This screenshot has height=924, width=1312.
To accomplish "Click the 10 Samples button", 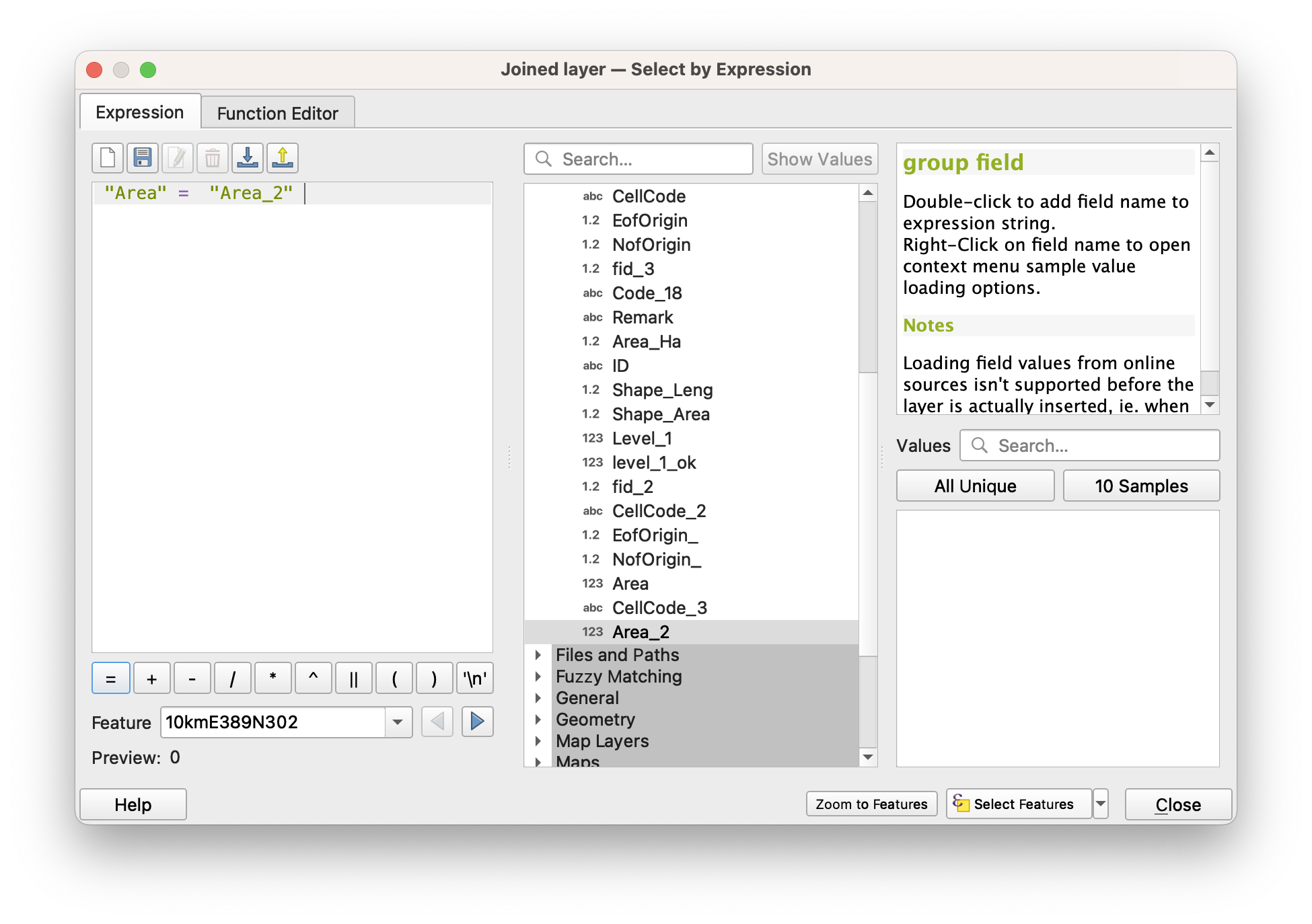I will click(1141, 486).
